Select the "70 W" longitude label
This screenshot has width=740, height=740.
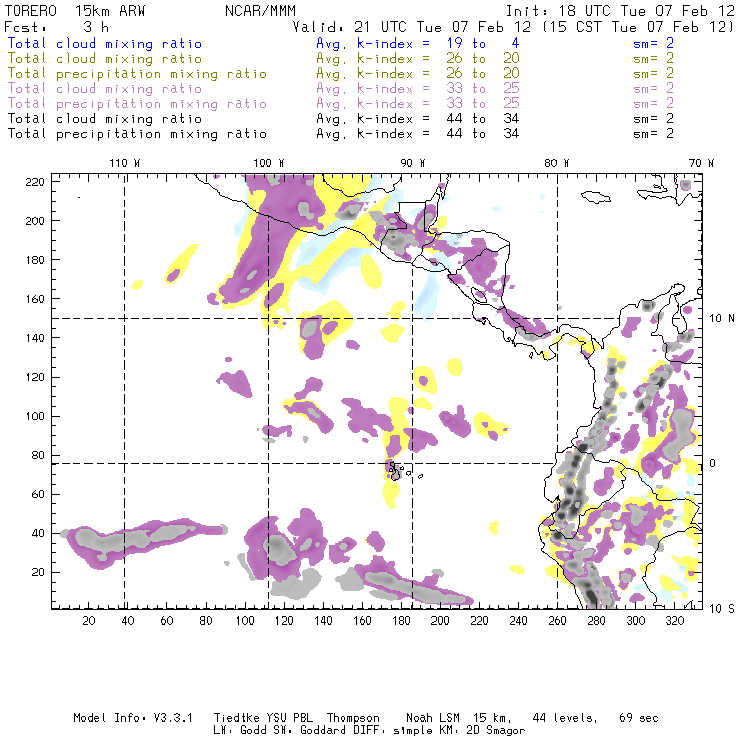(x=701, y=163)
